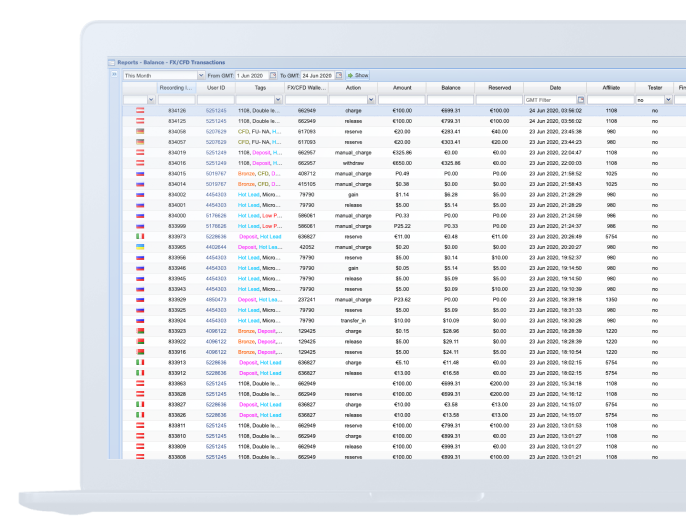Viewport: 686px width, 523px height.
Task: Click the Russian flag in row 834002
Action: click(x=140, y=194)
